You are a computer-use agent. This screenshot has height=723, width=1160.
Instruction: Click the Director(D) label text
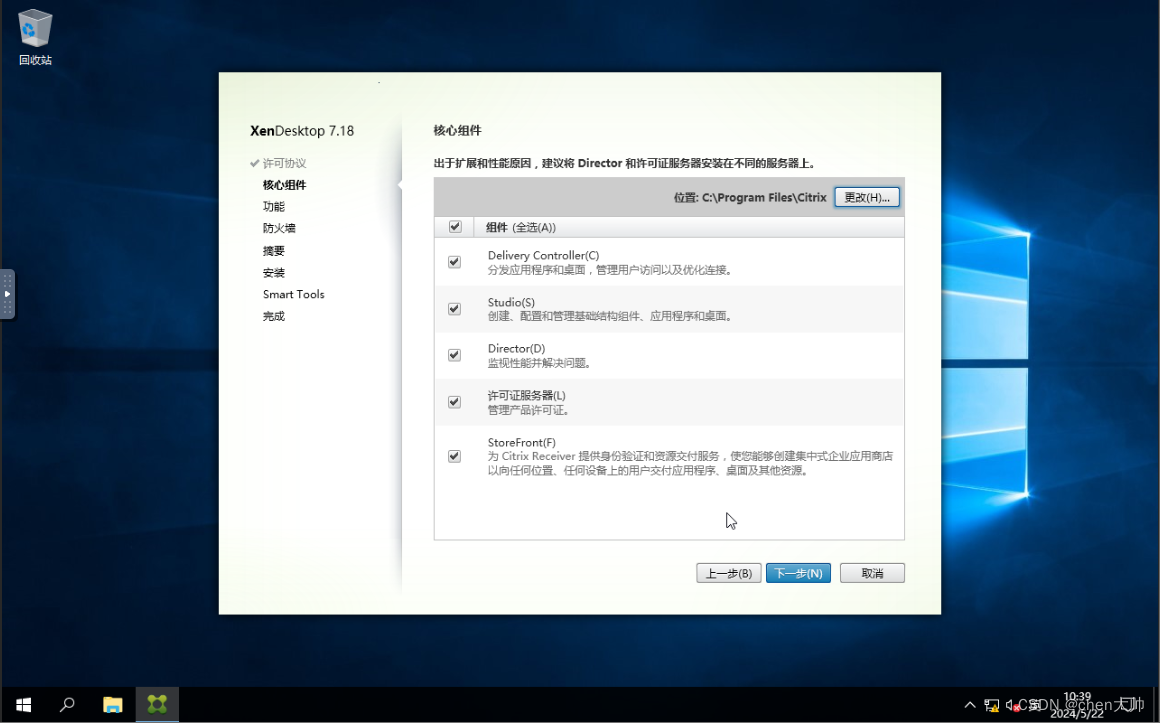click(516, 349)
